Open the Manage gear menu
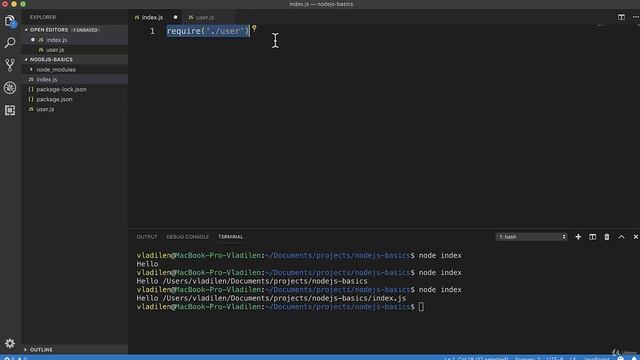Viewport: 640px width, 360px height. 10,343
